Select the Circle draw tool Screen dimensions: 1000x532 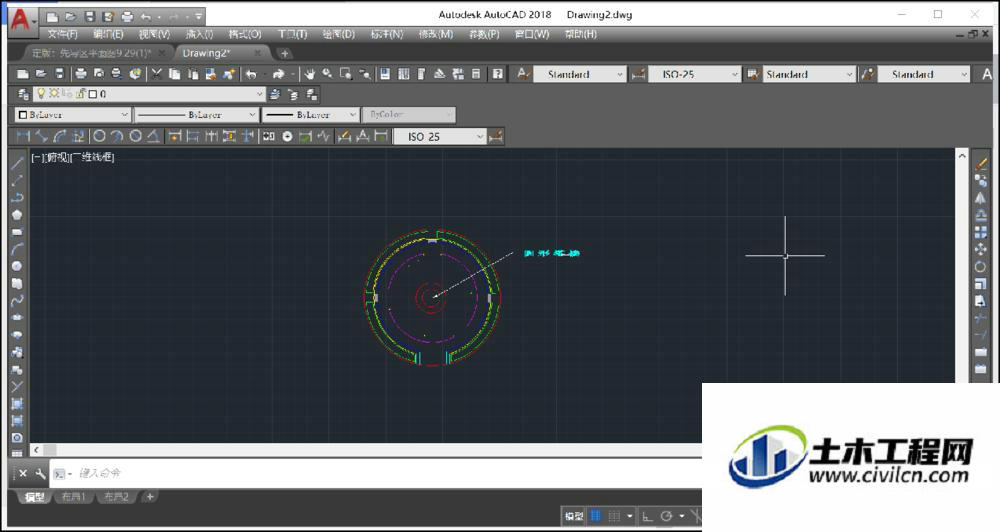point(17,266)
